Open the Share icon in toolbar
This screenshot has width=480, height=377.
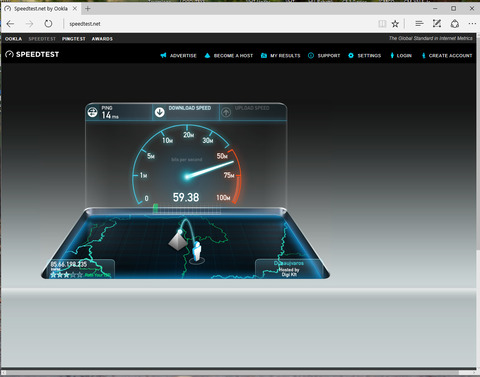[455, 24]
